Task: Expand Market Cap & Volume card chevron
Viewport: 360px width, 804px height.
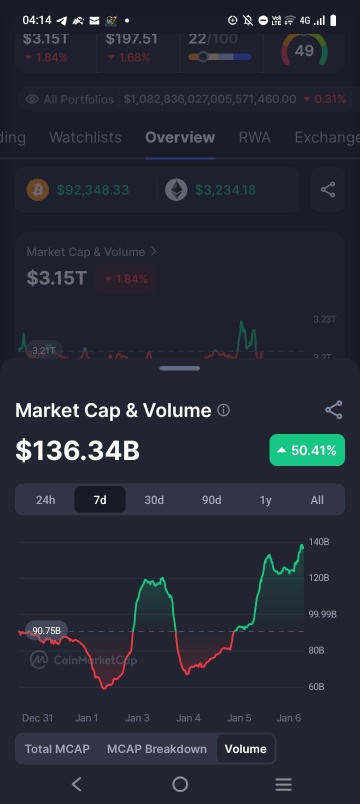Action: coord(153,252)
